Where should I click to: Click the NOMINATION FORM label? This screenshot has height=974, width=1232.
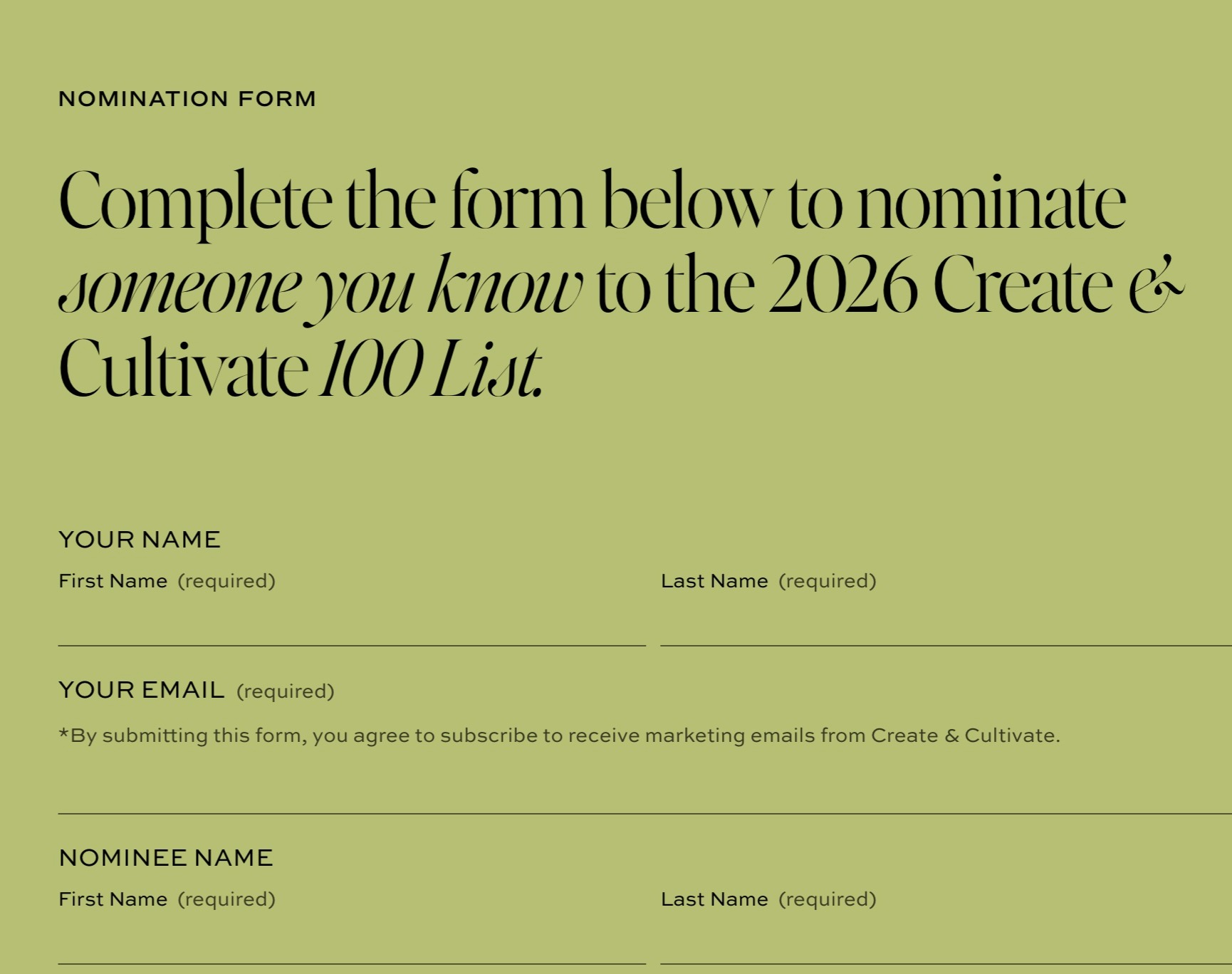click(x=187, y=98)
